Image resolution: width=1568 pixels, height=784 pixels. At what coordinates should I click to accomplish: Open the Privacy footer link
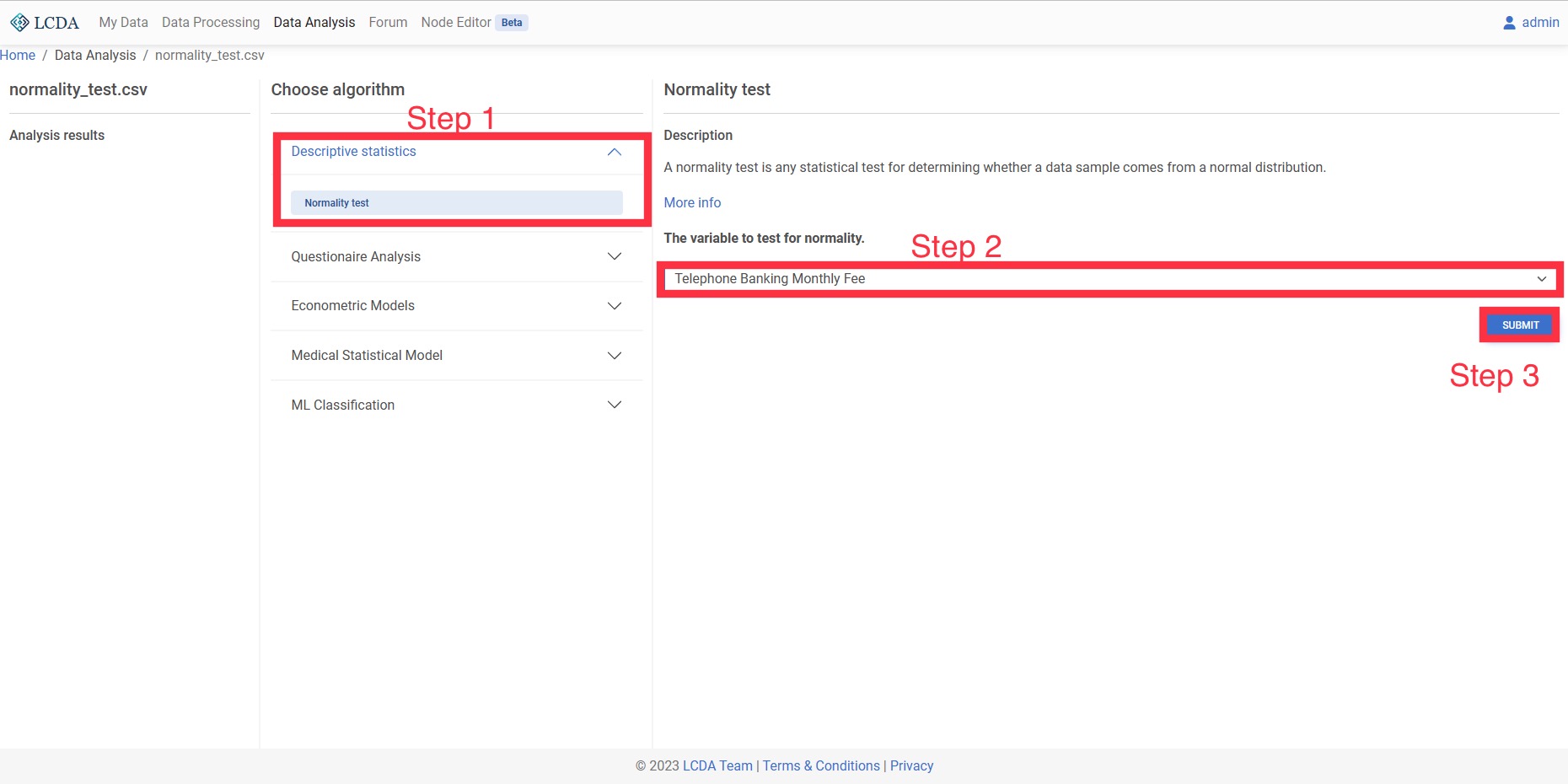911,765
